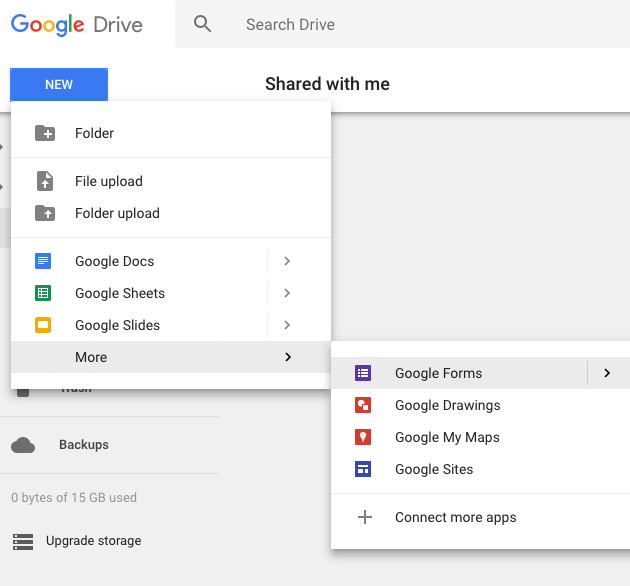Select Google Sites from the submenu

tap(481, 469)
